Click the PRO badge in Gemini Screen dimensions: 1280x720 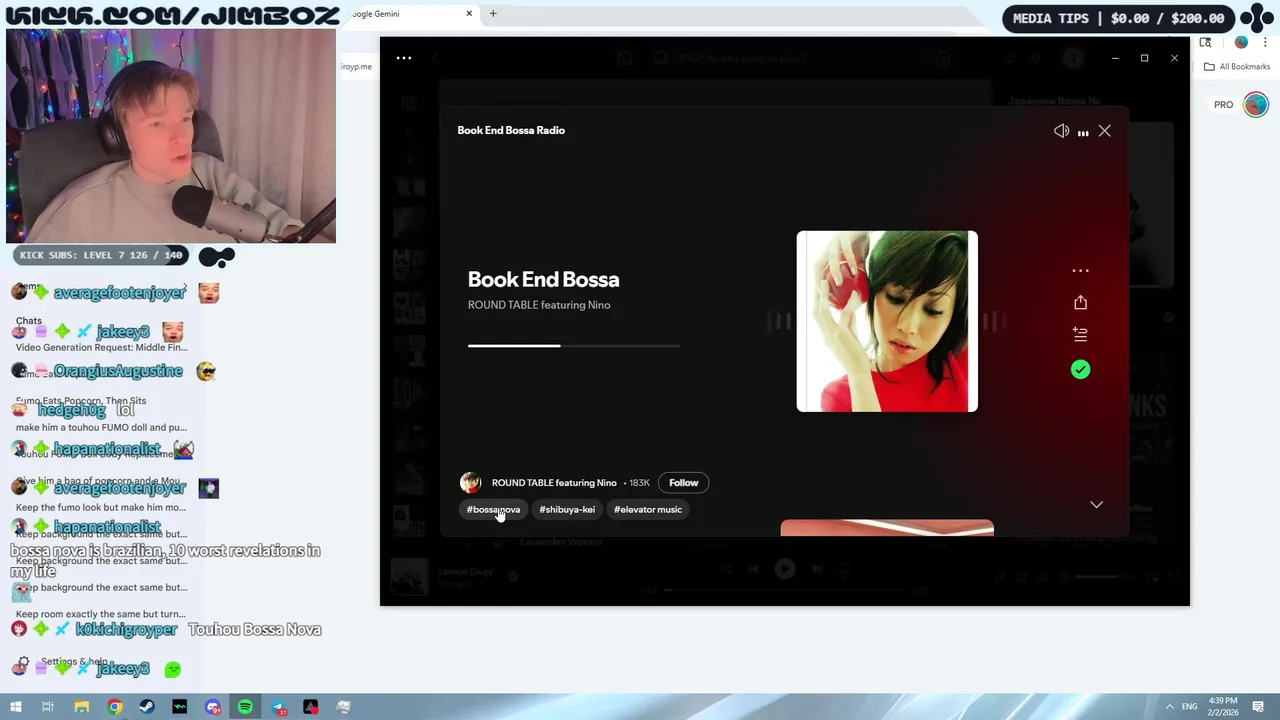click(1223, 105)
